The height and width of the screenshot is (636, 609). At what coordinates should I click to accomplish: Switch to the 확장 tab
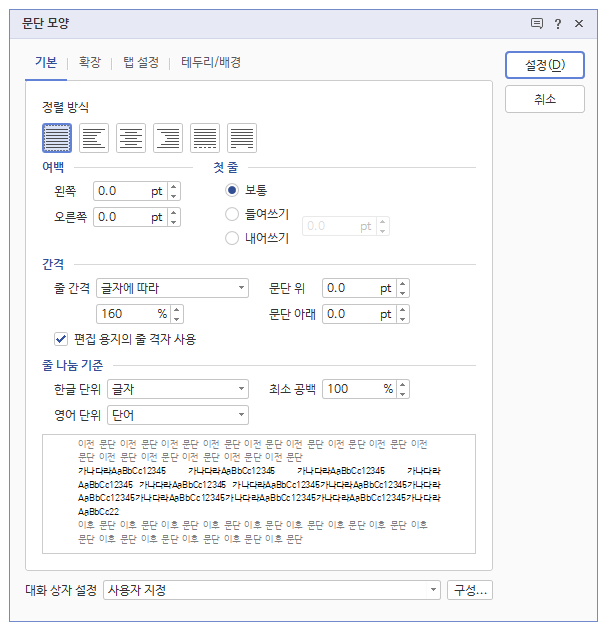coord(90,62)
